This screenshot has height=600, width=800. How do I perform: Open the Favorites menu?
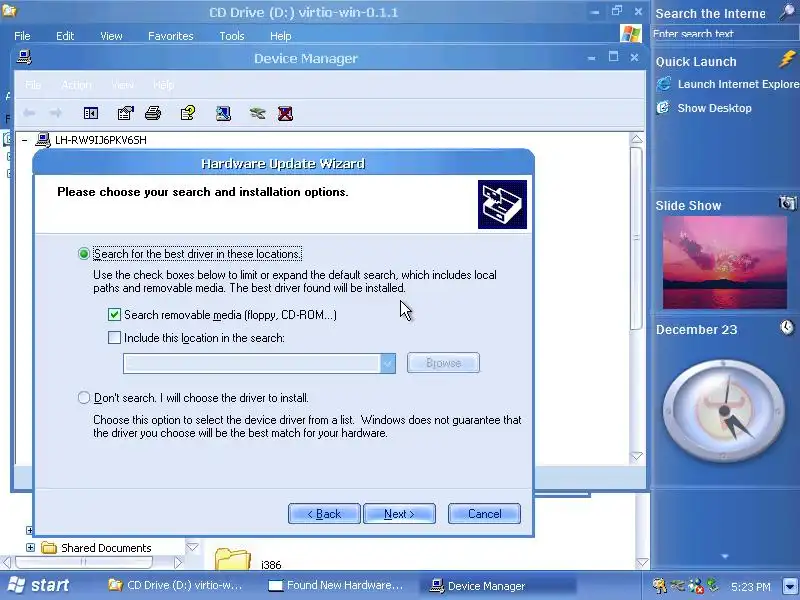[170, 36]
